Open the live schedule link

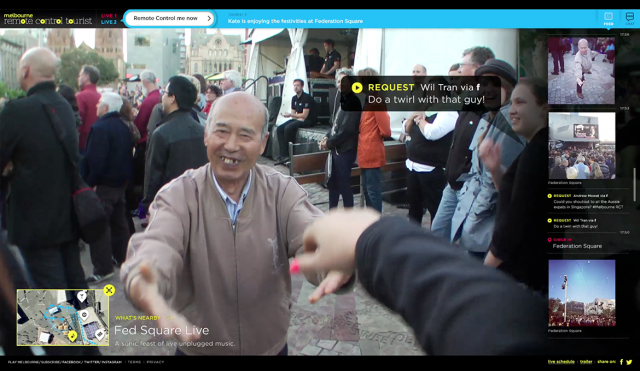(x=561, y=362)
